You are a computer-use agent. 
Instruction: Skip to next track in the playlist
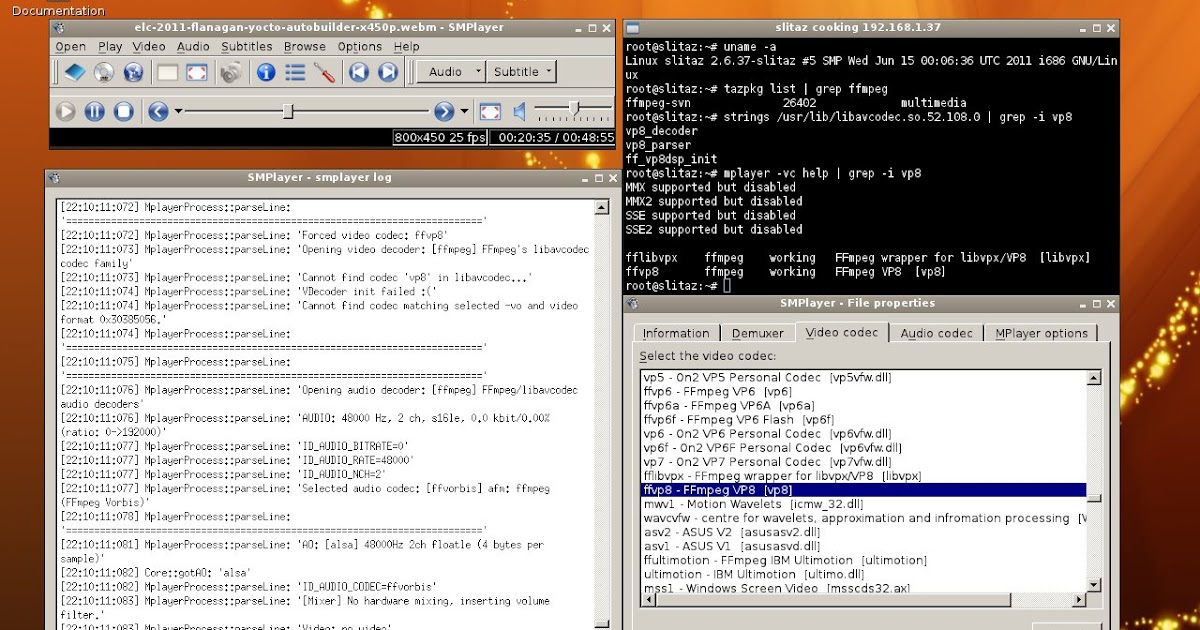388,72
